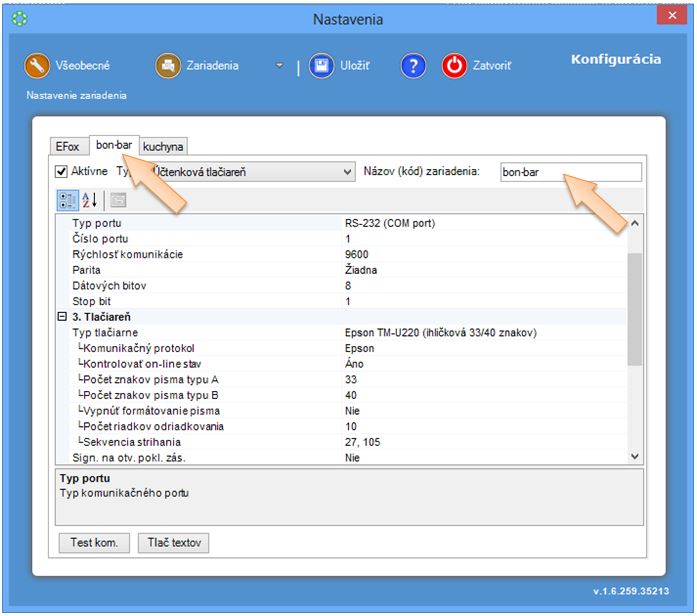The width and height of the screenshot is (697, 616).
Task: Click the red Zatvoriť power icon
Action: click(x=454, y=66)
